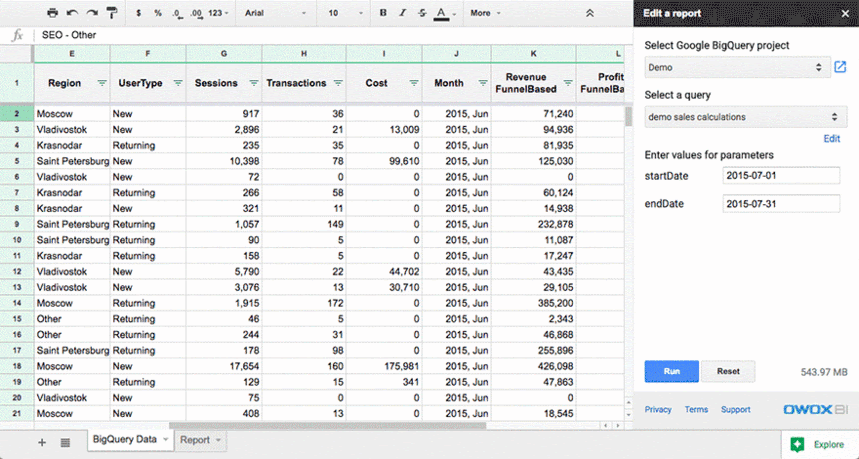Open the Support link
Image resolution: width=859 pixels, height=459 pixels.
pos(736,410)
